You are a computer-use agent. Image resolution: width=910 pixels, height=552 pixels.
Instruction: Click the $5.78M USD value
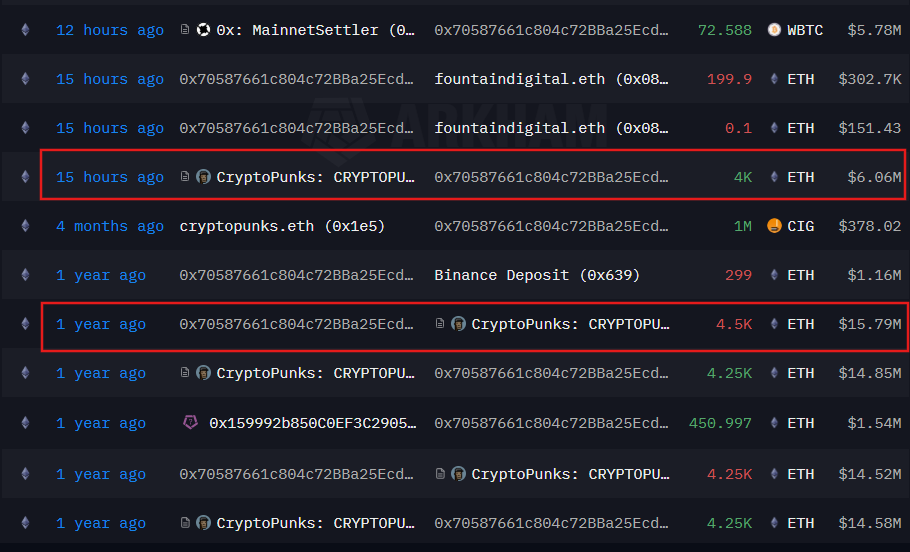point(874,30)
